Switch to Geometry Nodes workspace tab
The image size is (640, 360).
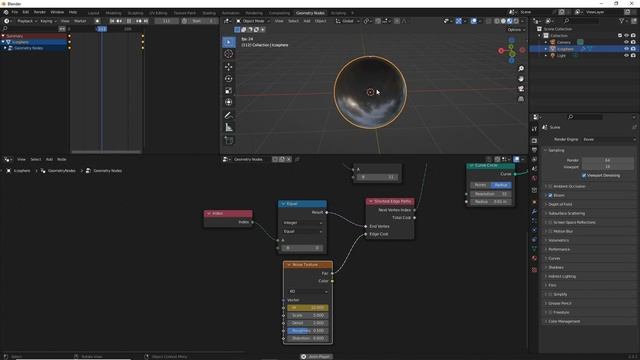(310, 13)
